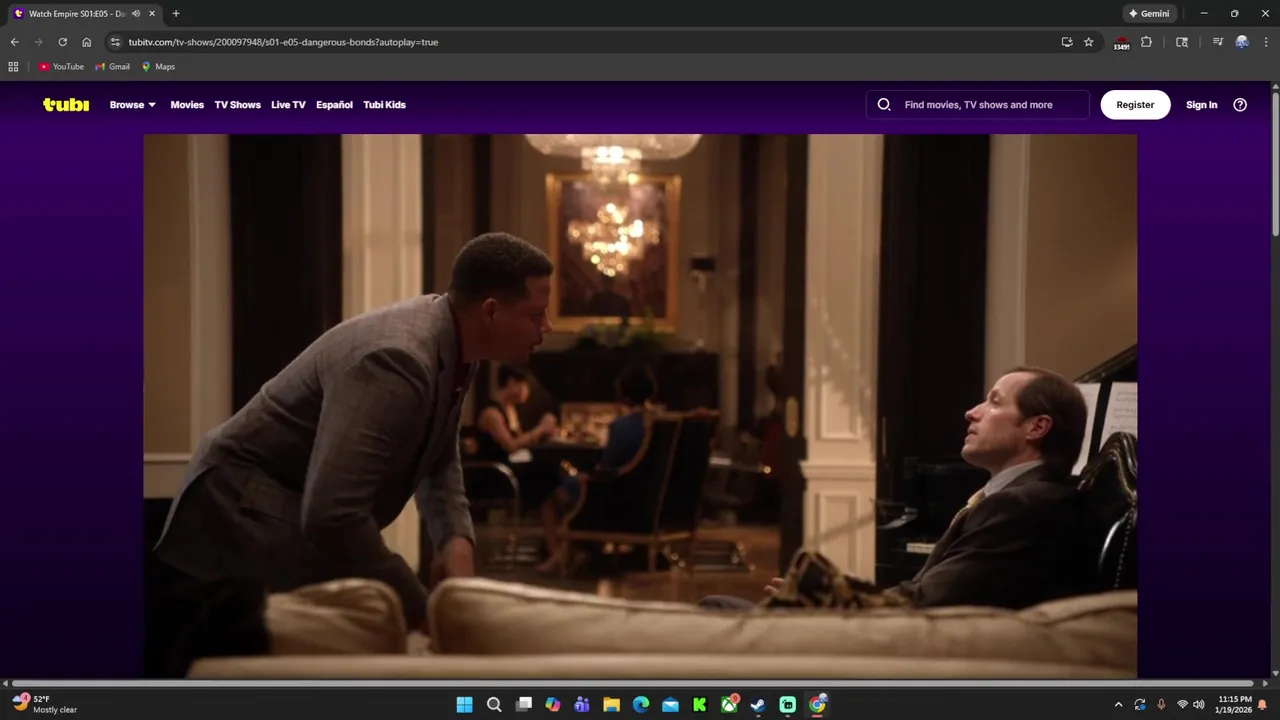Go to the TV Shows page
This screenshot has height=720, width=1280.
237,105
